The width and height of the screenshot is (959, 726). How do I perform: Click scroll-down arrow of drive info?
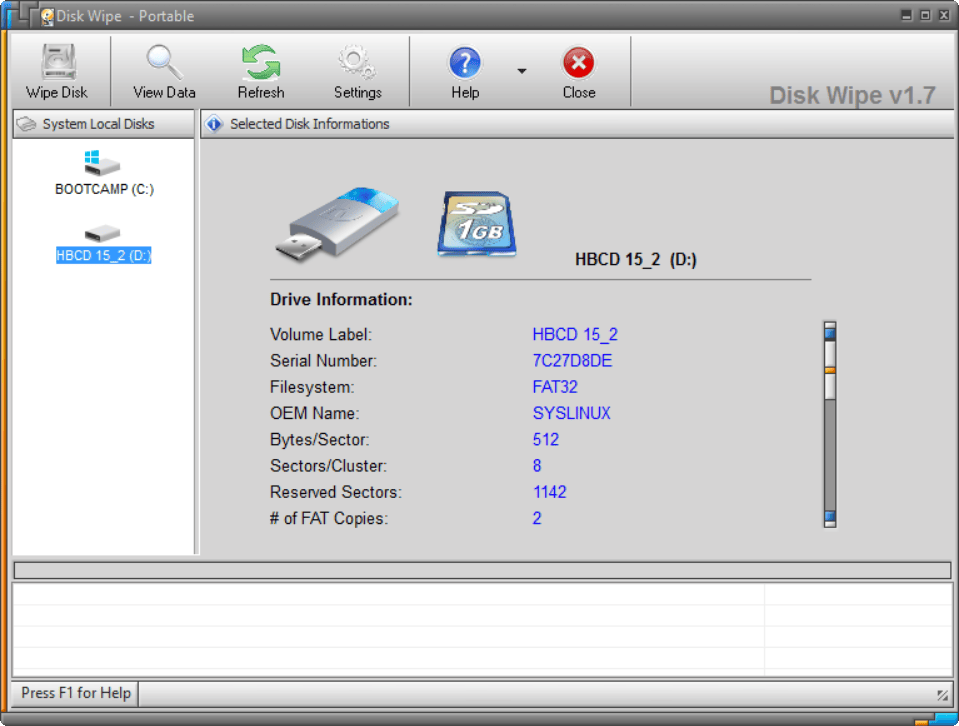[x=830, y=518]
